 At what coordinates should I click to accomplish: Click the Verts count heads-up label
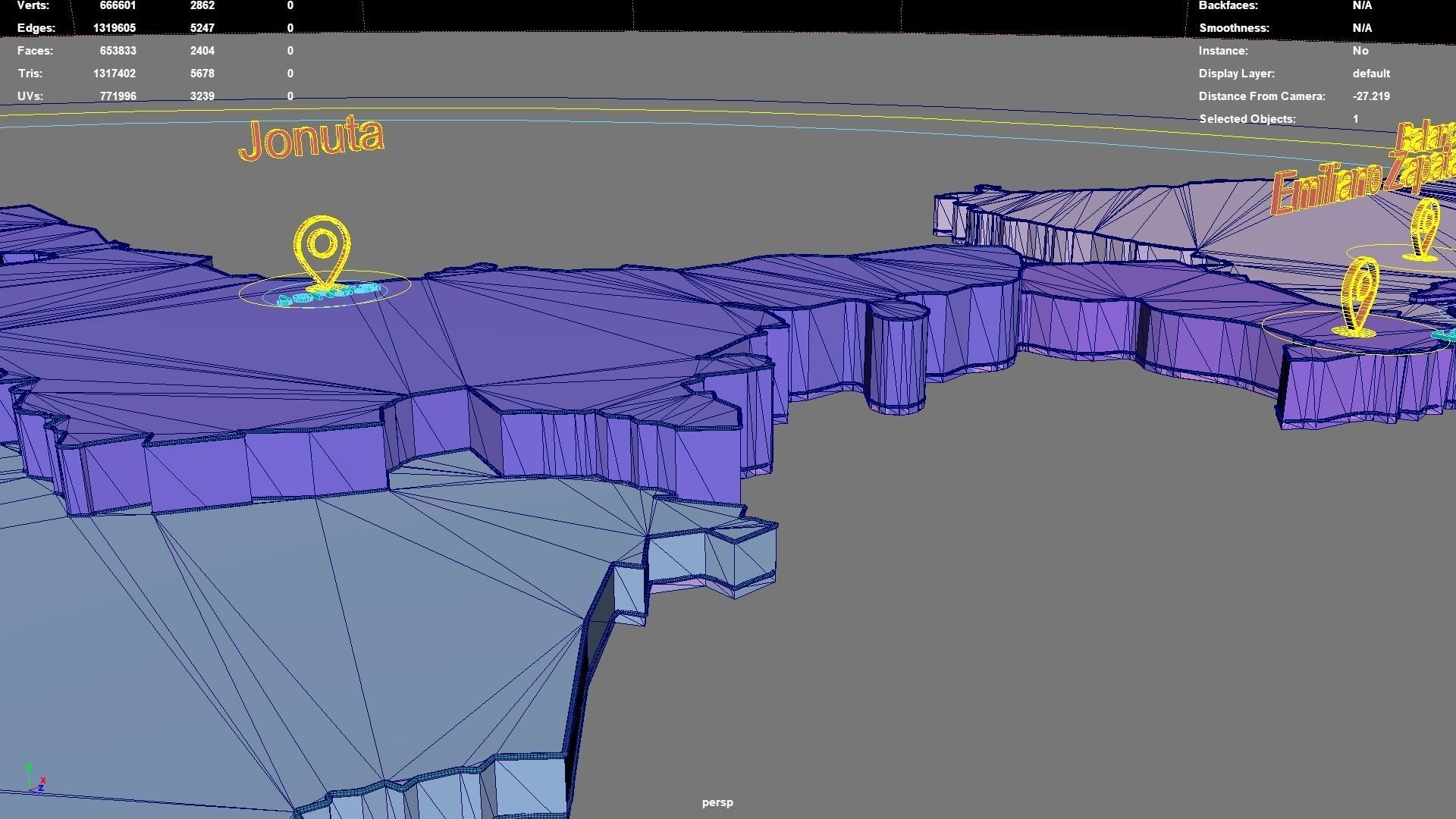coord(33,5)
